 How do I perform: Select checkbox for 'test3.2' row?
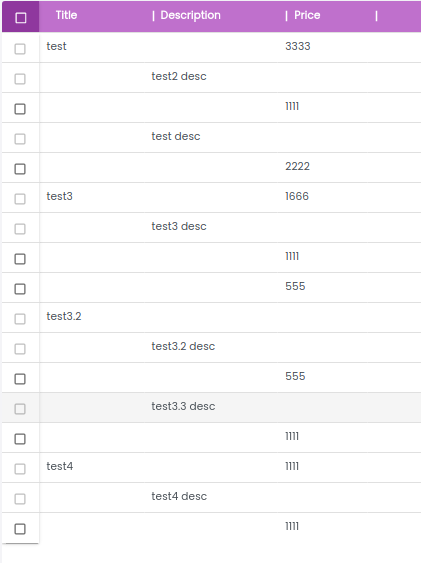click(x=20, y=318)
